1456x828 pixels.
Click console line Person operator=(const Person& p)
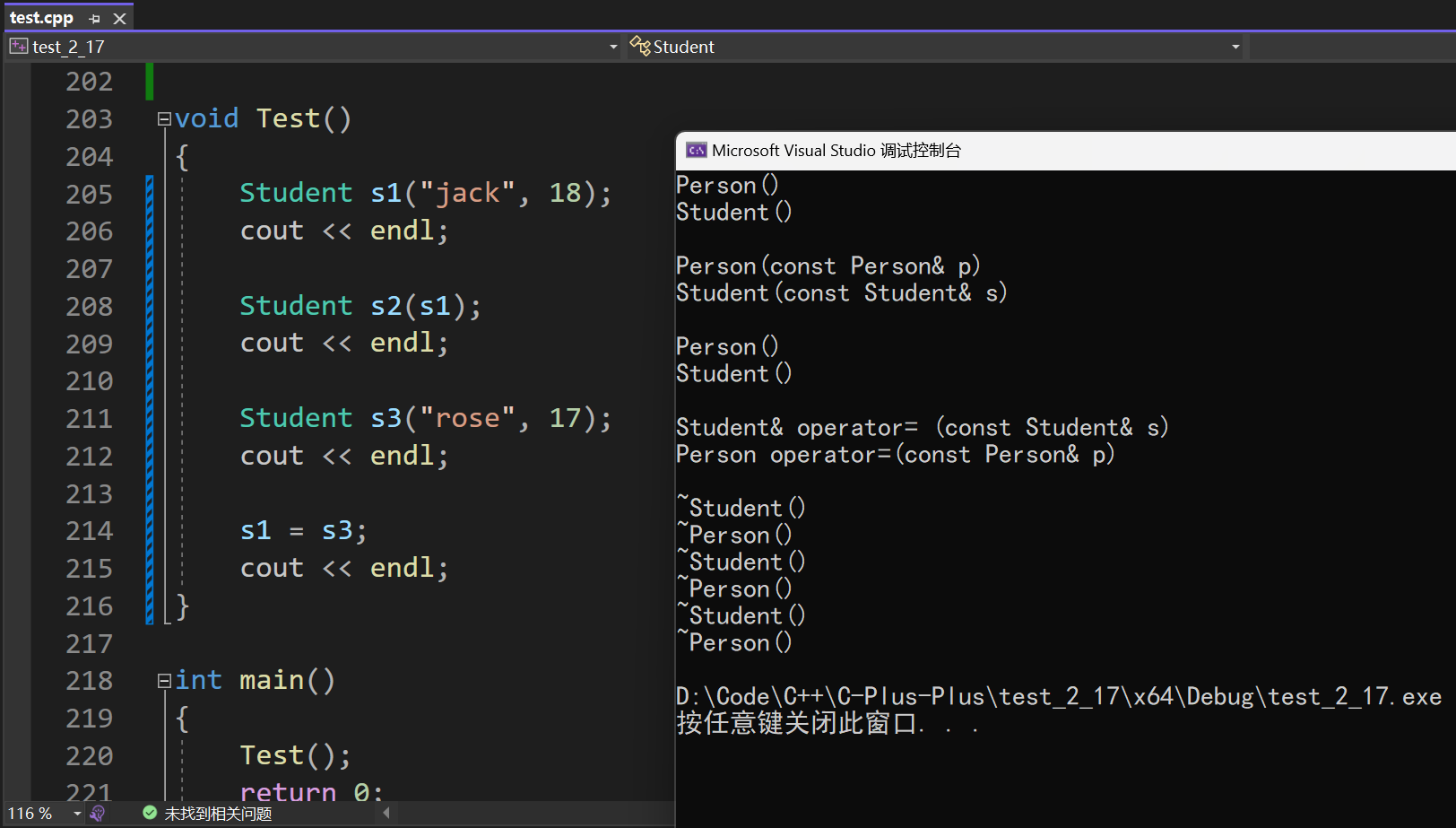click(896, 454)
